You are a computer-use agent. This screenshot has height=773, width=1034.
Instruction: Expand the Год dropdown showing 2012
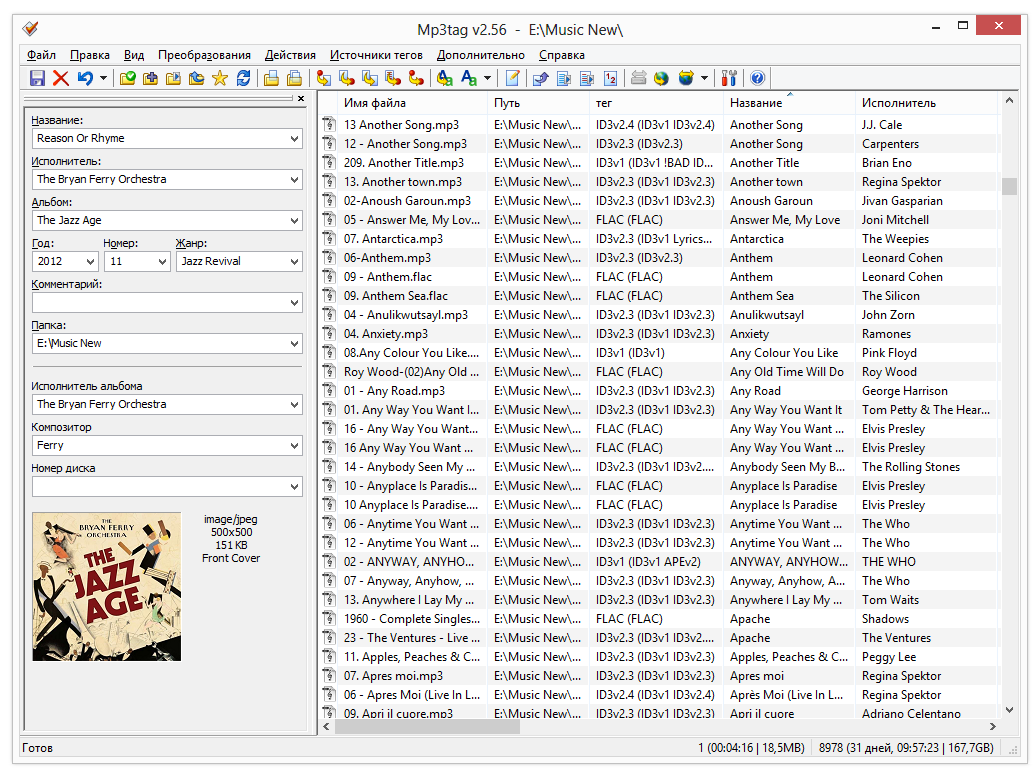[89, 261]
